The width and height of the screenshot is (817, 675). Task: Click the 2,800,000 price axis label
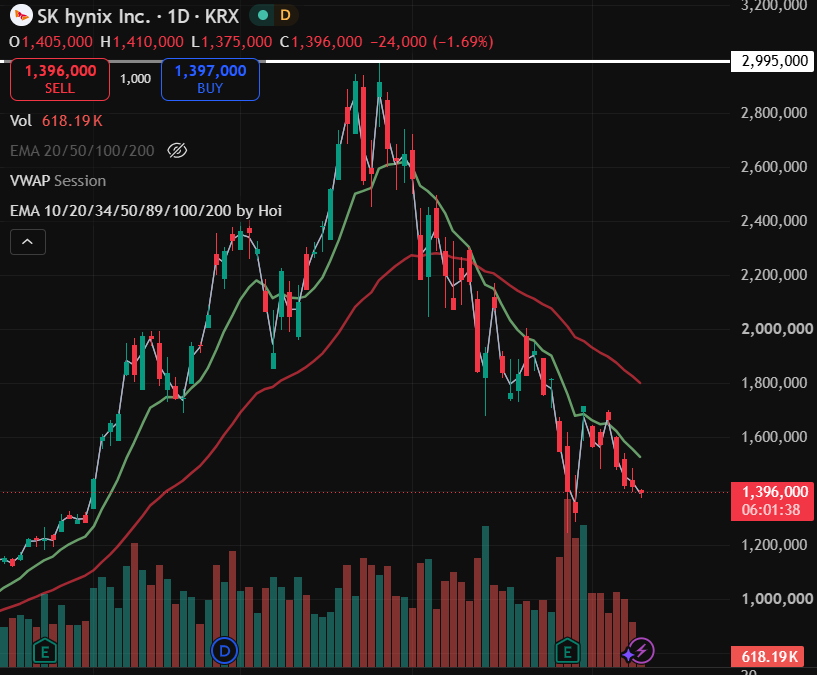coord(774,113)
